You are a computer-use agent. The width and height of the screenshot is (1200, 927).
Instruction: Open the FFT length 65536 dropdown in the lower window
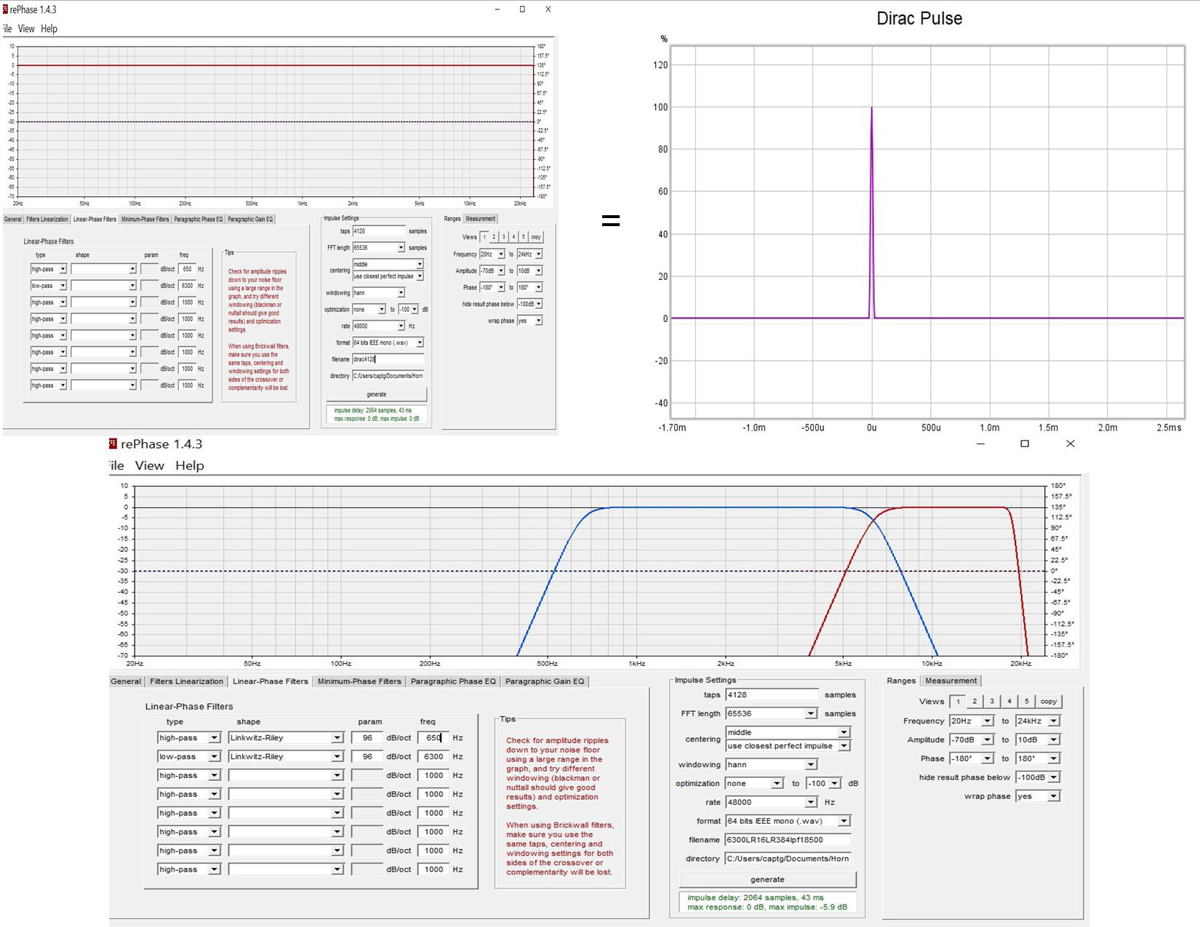tap(772, 714)
